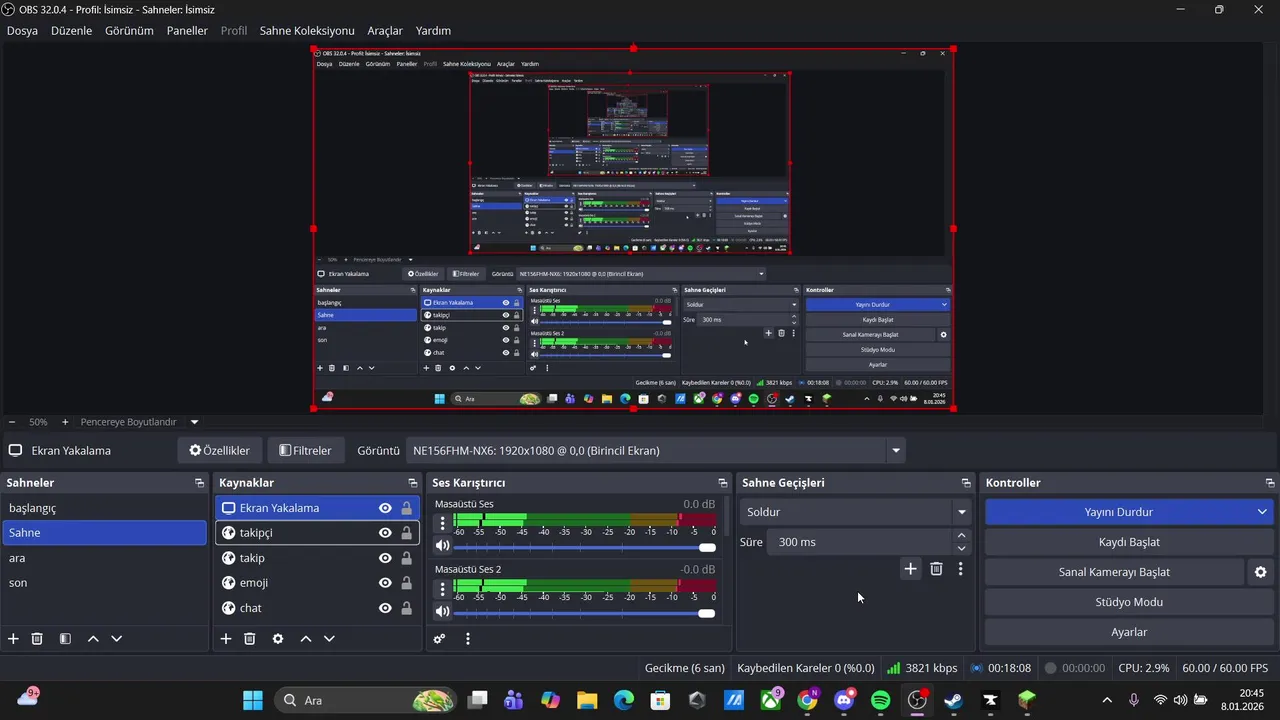Click the Süre 300 ms input field

pyautogui.click(x=861, y=542)
